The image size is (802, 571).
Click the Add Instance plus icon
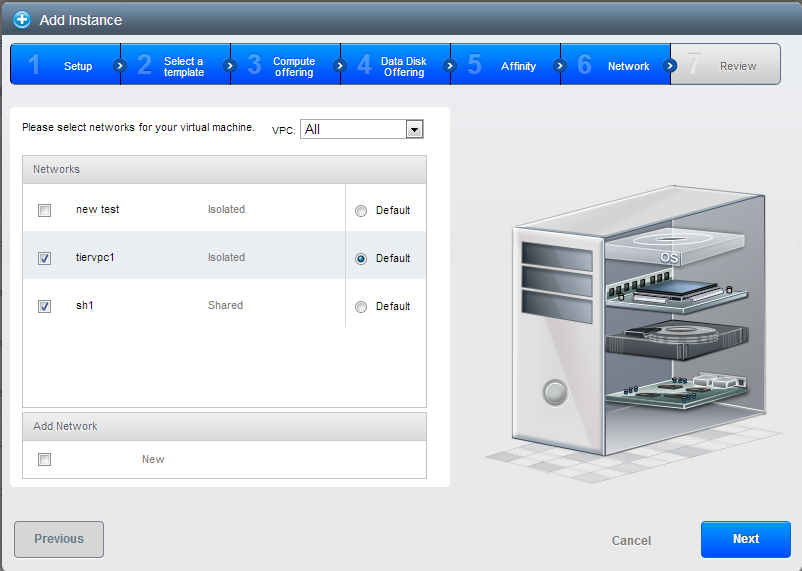(x=21, y=20)
